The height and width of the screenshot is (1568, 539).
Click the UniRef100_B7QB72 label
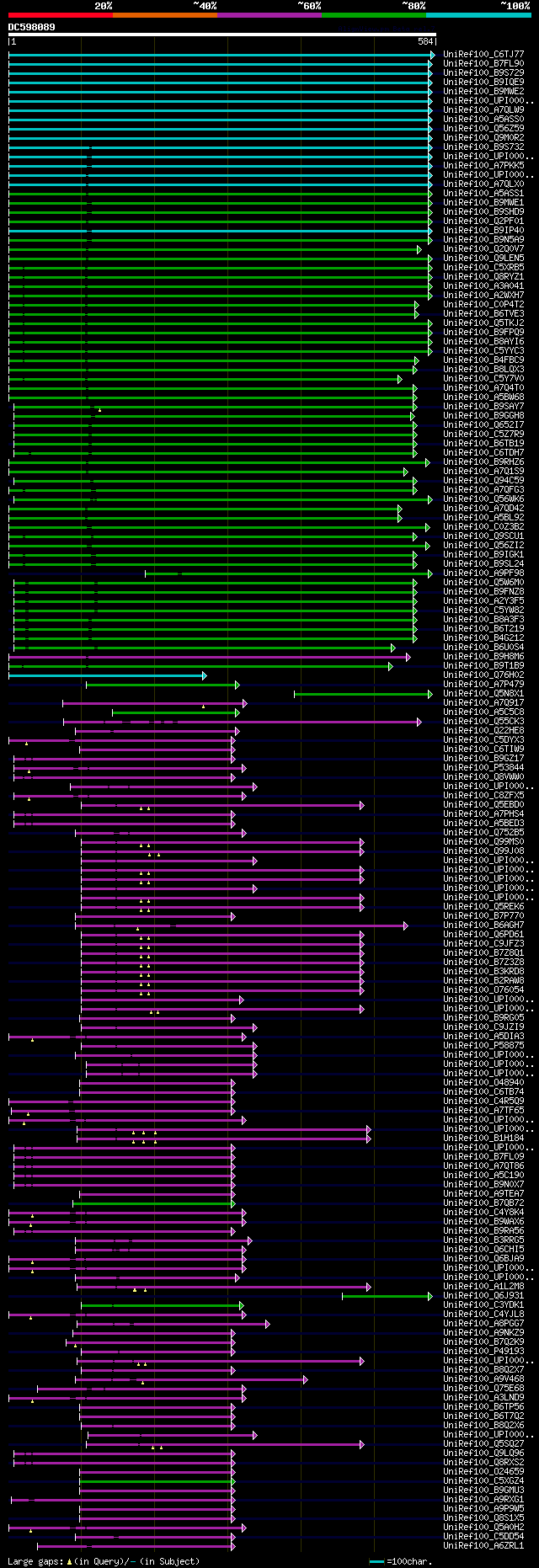483,1203
